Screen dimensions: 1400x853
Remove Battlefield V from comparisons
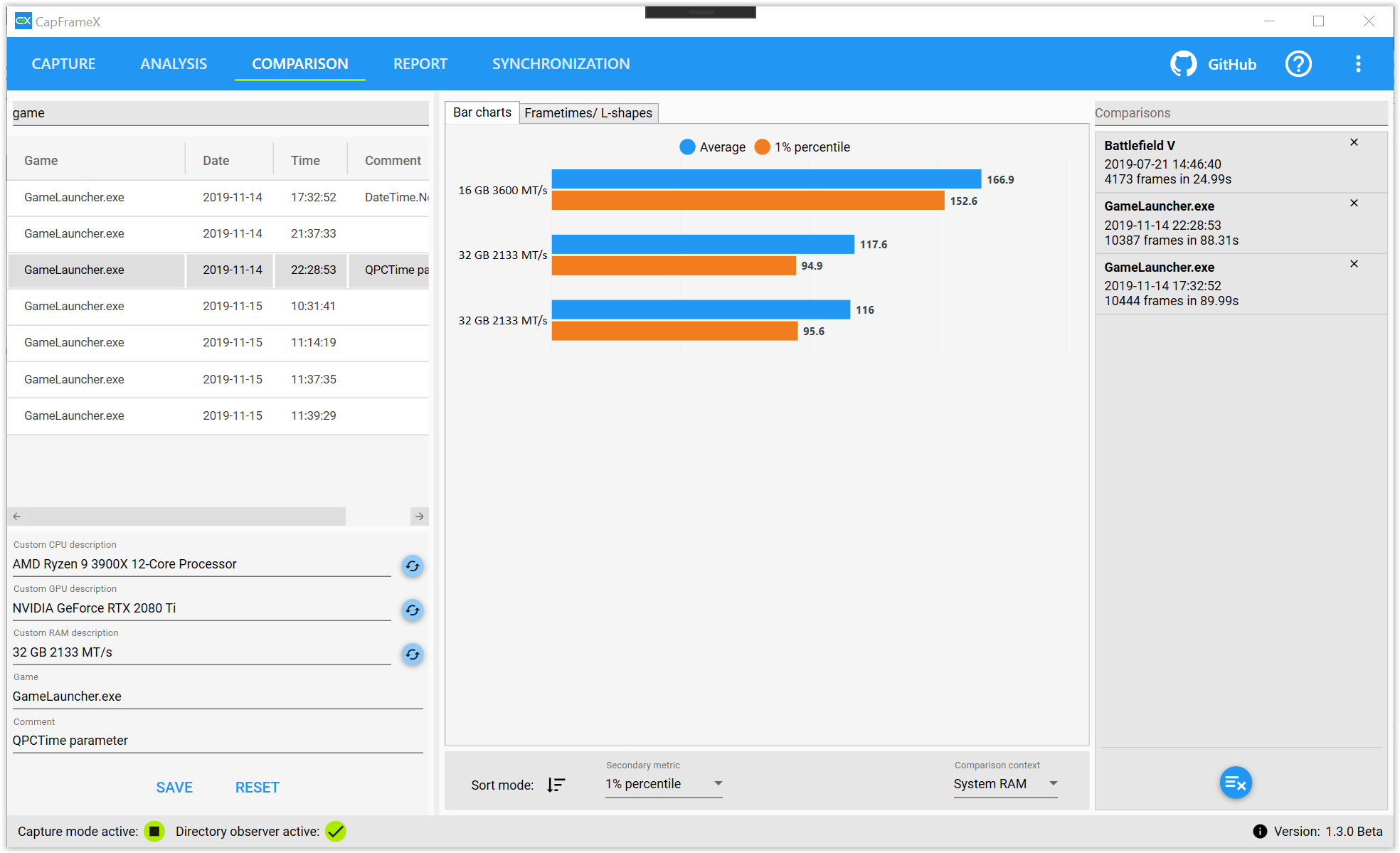[1354, 142]
